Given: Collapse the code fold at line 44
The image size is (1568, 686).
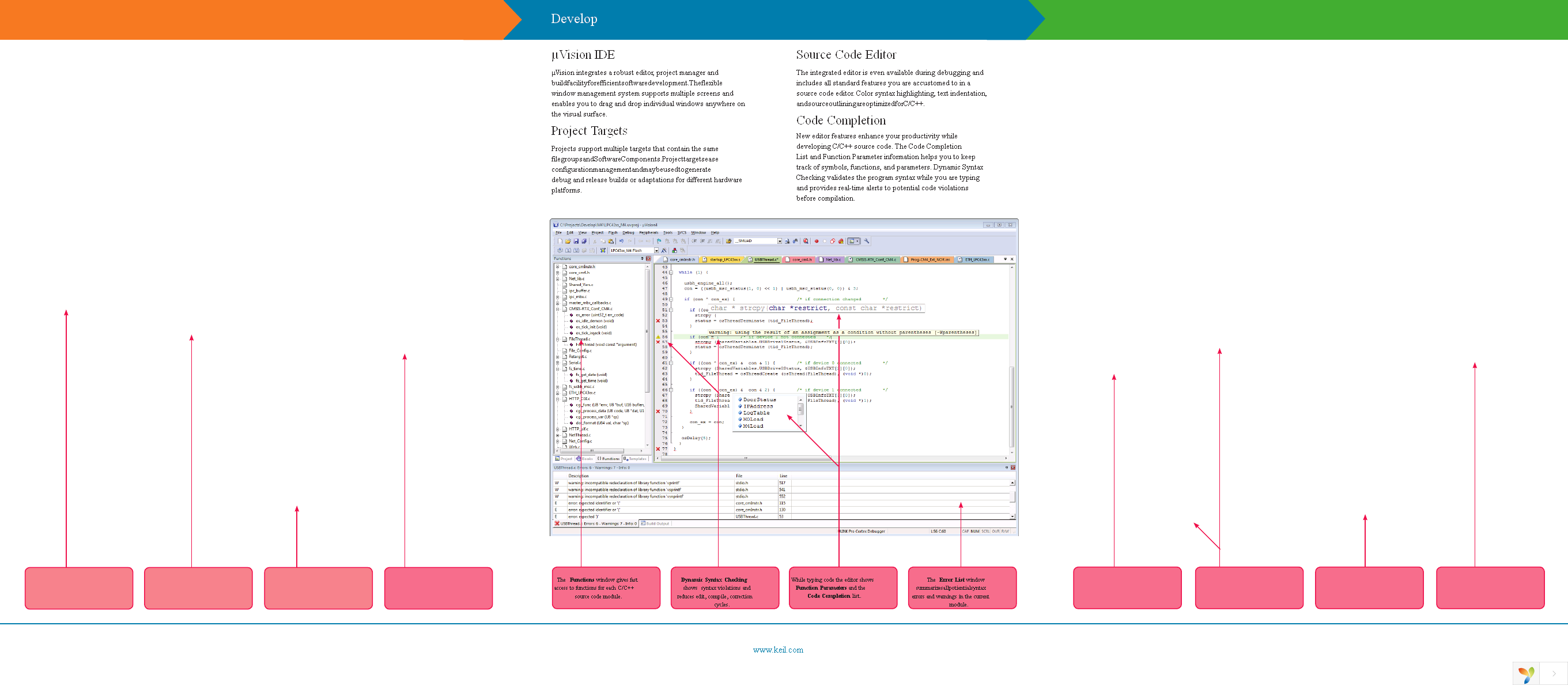Looking at the screenshot, I should tap(671, 273).
